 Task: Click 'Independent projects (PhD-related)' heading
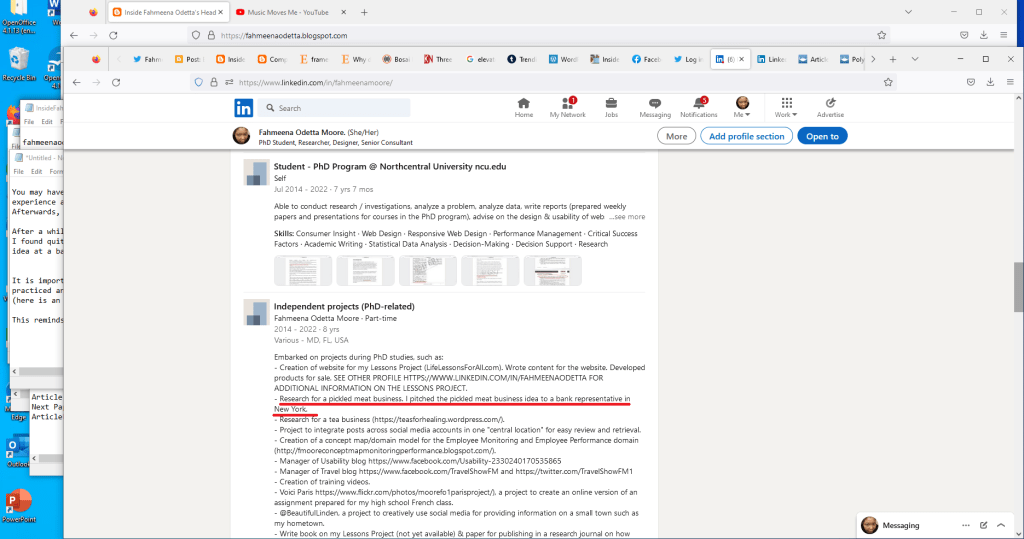344,306
